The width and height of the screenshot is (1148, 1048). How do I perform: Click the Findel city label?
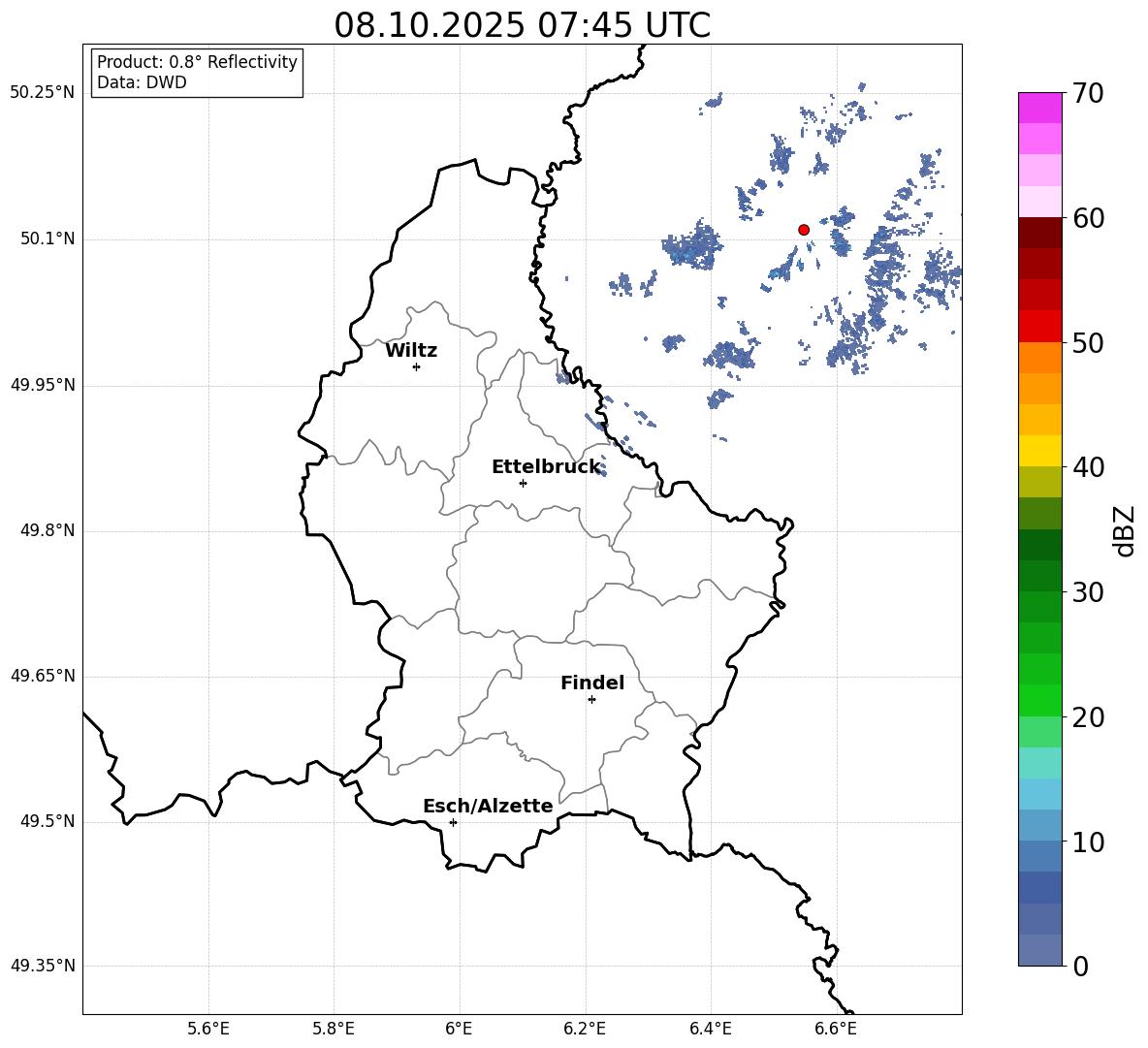592,683
